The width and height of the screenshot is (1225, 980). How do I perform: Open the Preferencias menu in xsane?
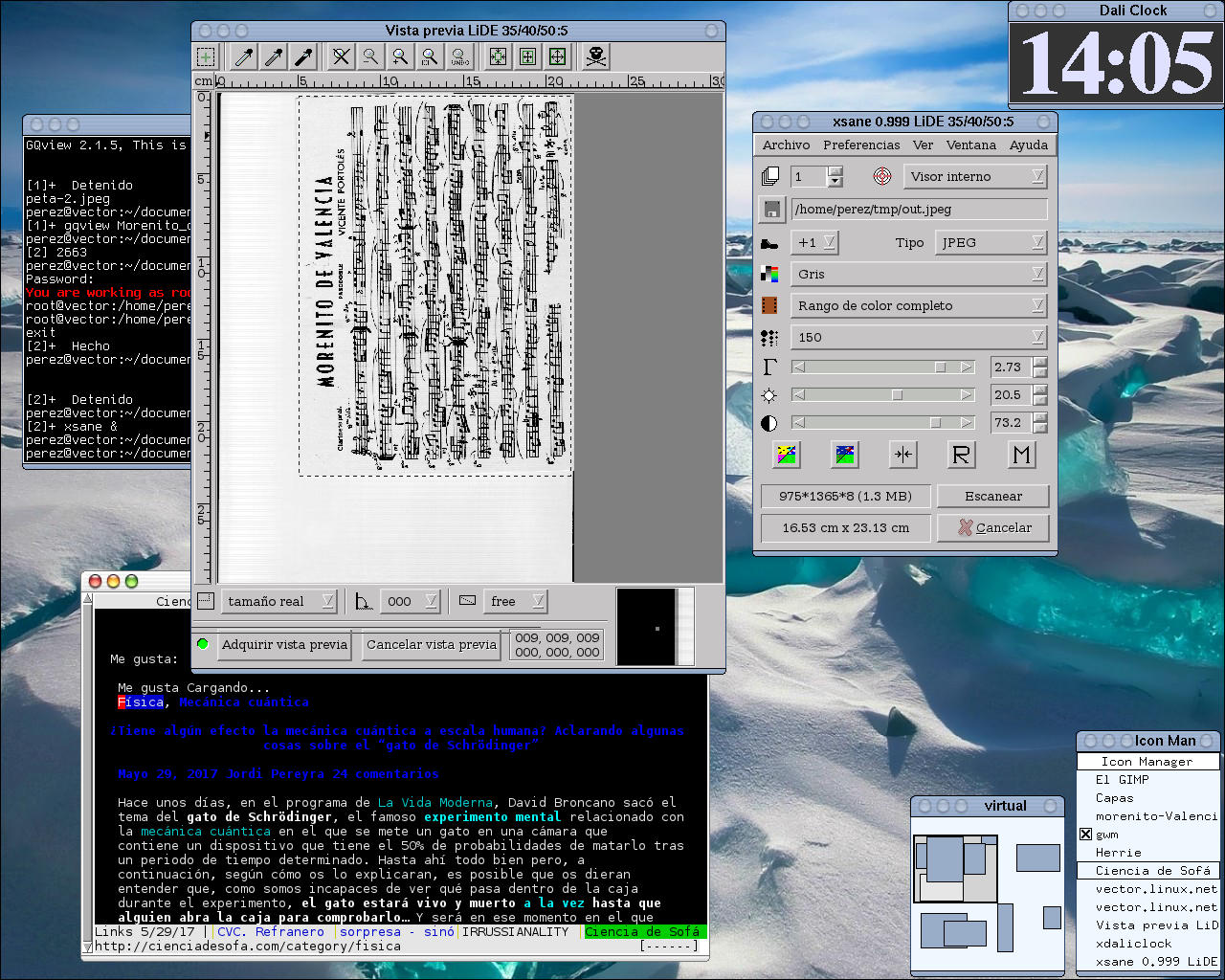pos(861,145)
